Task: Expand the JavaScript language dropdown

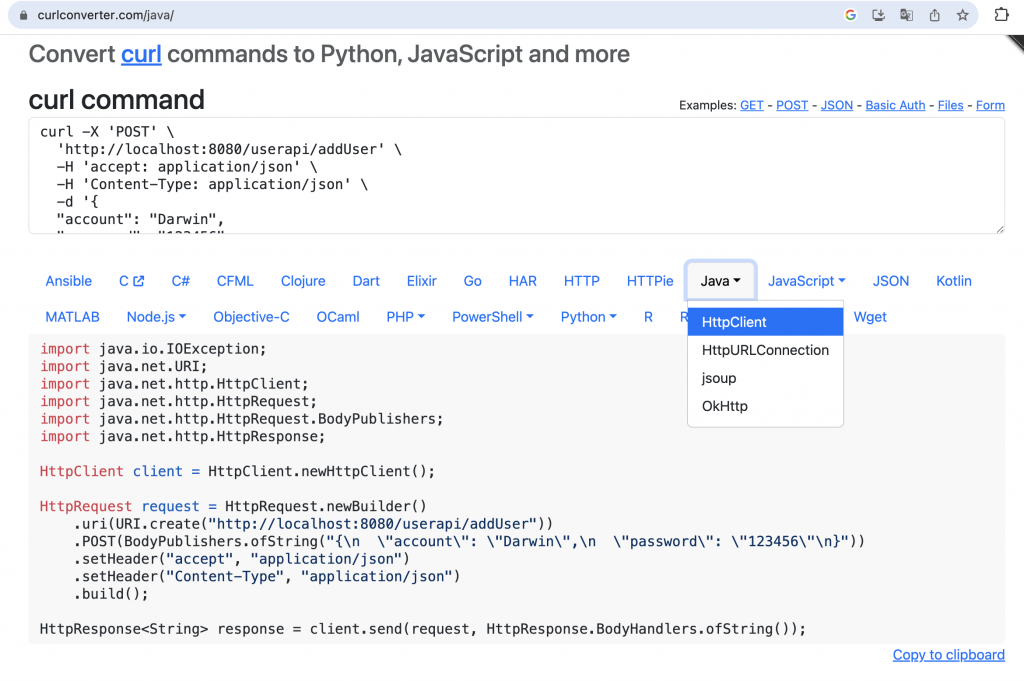Action: [806, 281]
